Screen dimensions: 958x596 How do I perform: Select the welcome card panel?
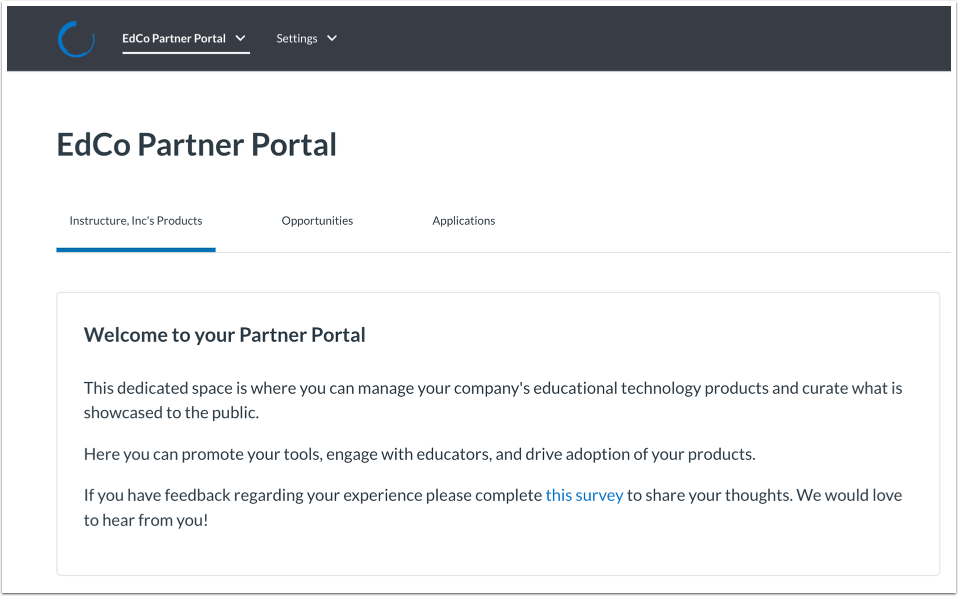pyautogui.click(x=498, y=430)
